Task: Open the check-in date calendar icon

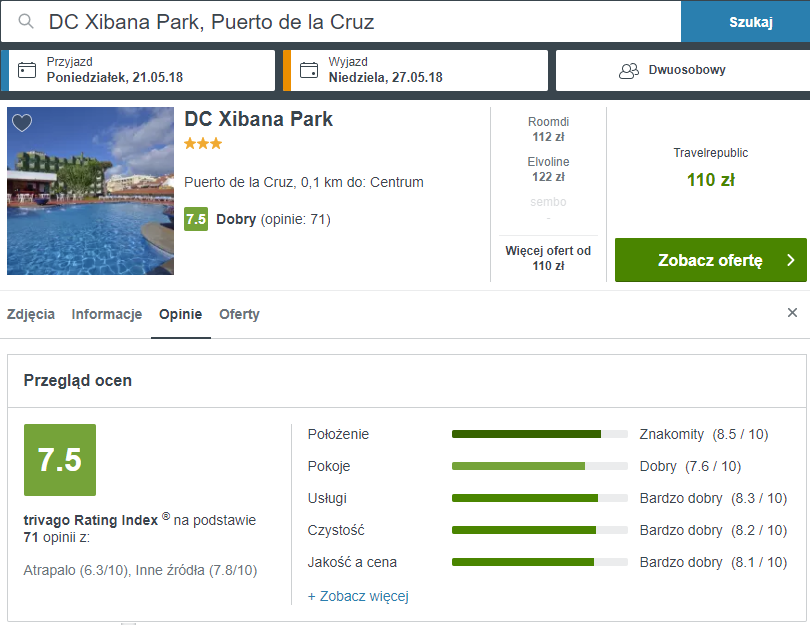Action: 27,70
